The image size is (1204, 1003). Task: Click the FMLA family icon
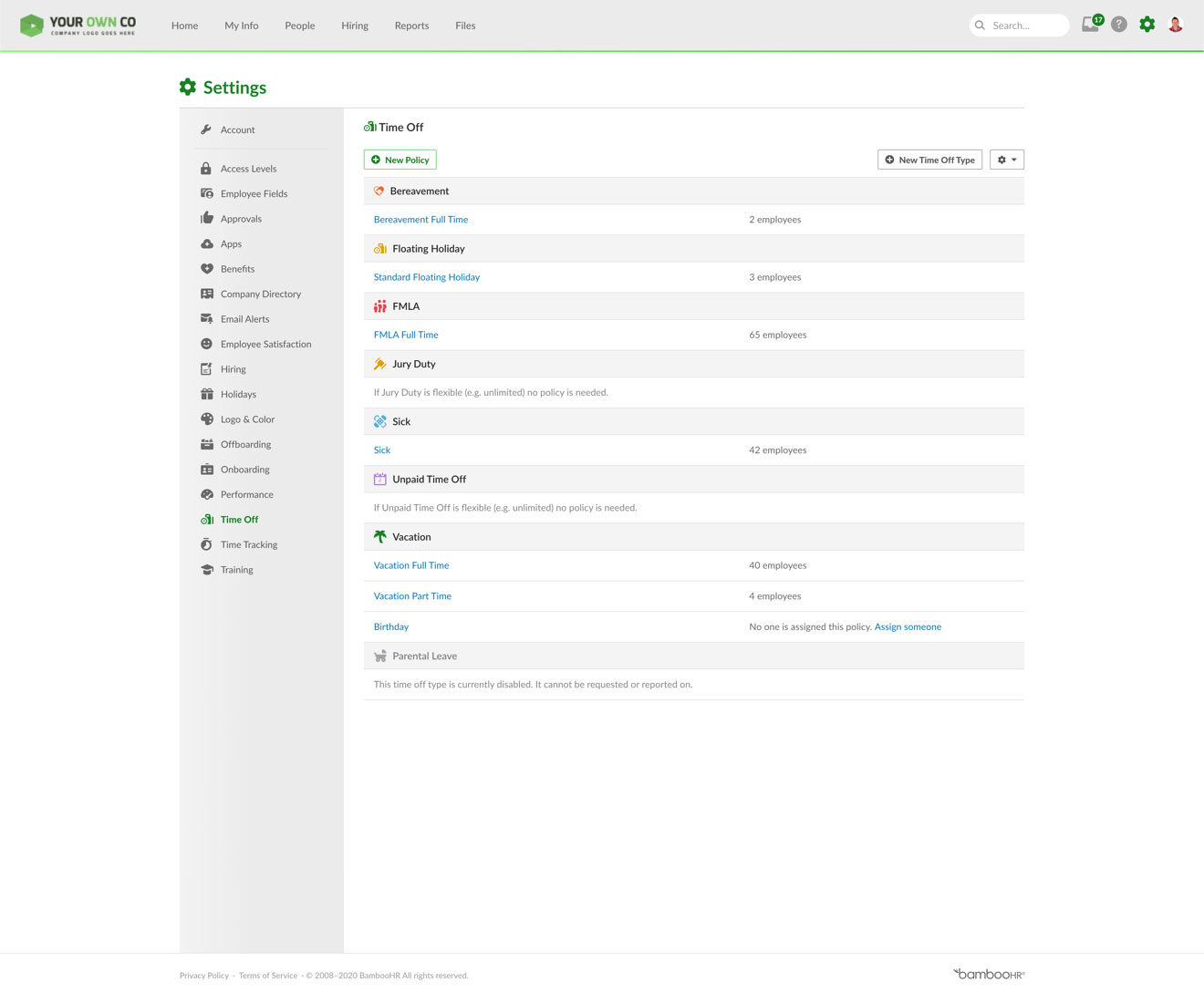click(380, 306)
